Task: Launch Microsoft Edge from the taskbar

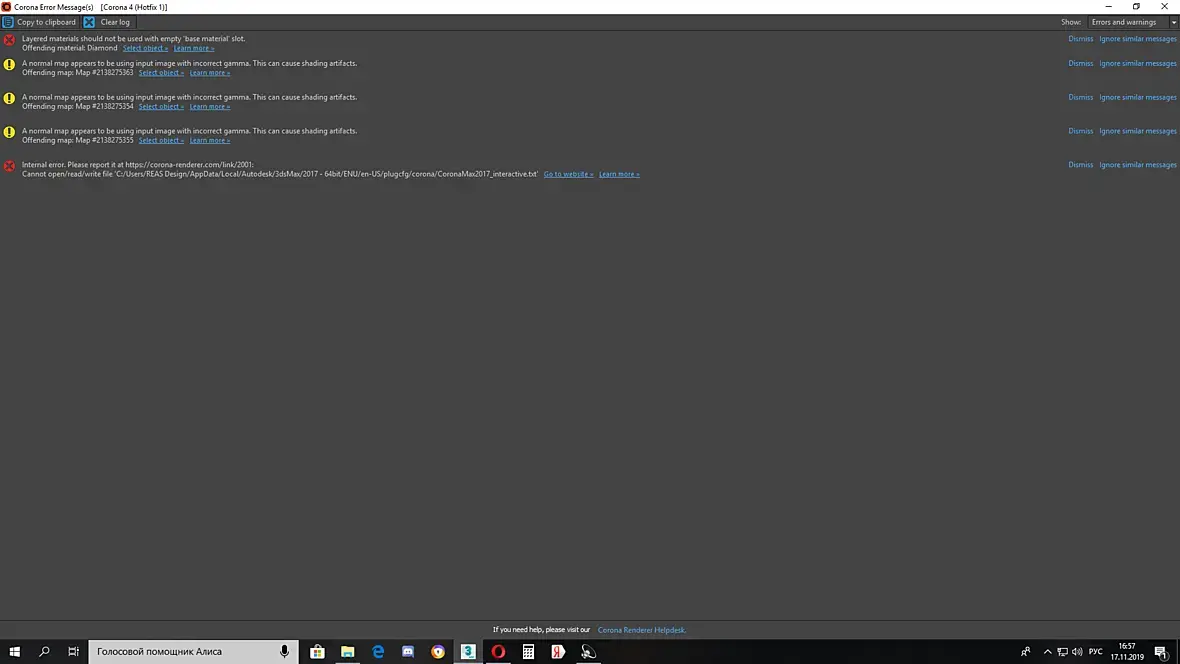Action: [378, 651]
